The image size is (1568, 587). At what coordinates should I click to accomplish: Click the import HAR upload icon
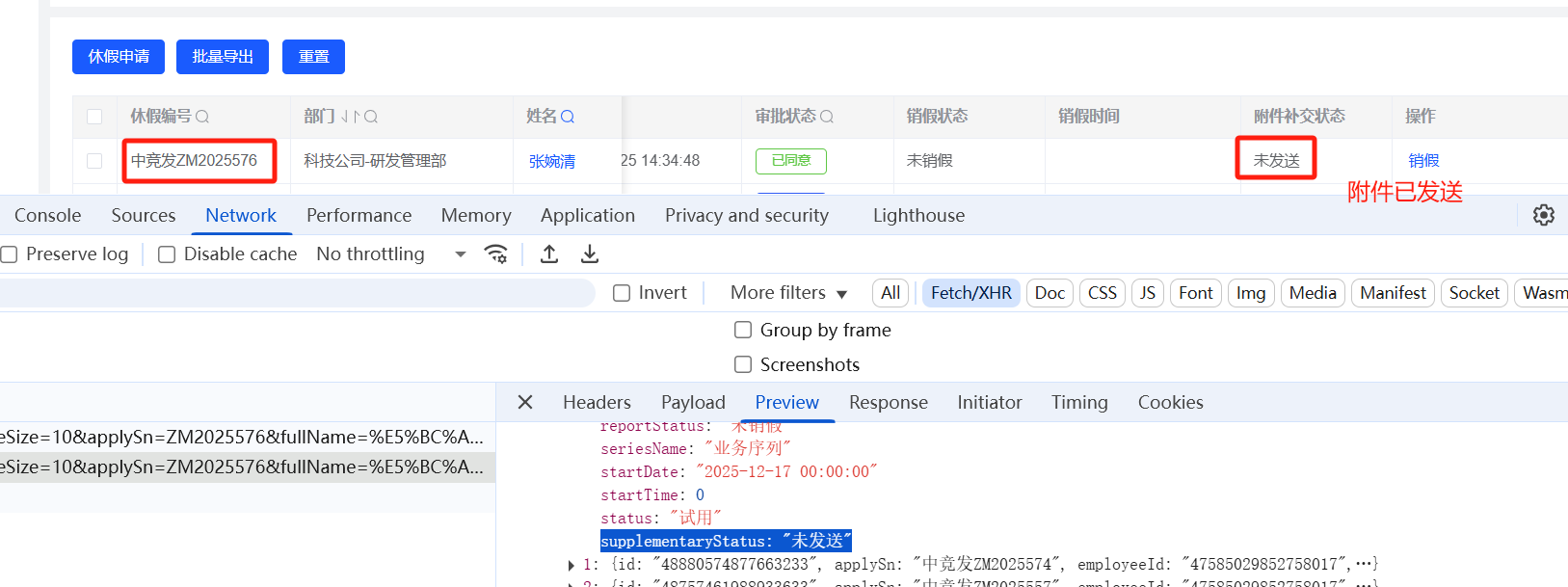[x=549, y=253]
